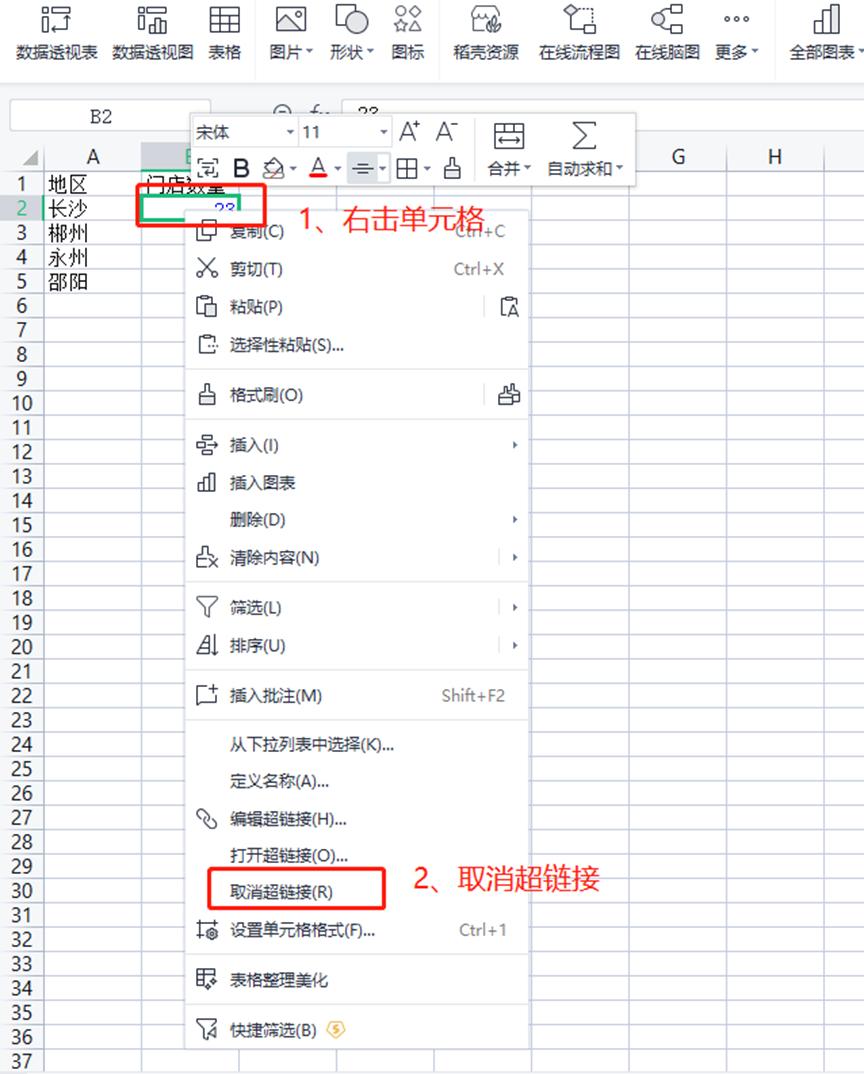Decrease font size with the A- button
The width and height of the screenshot is (864, 1074).
[443, 129]
